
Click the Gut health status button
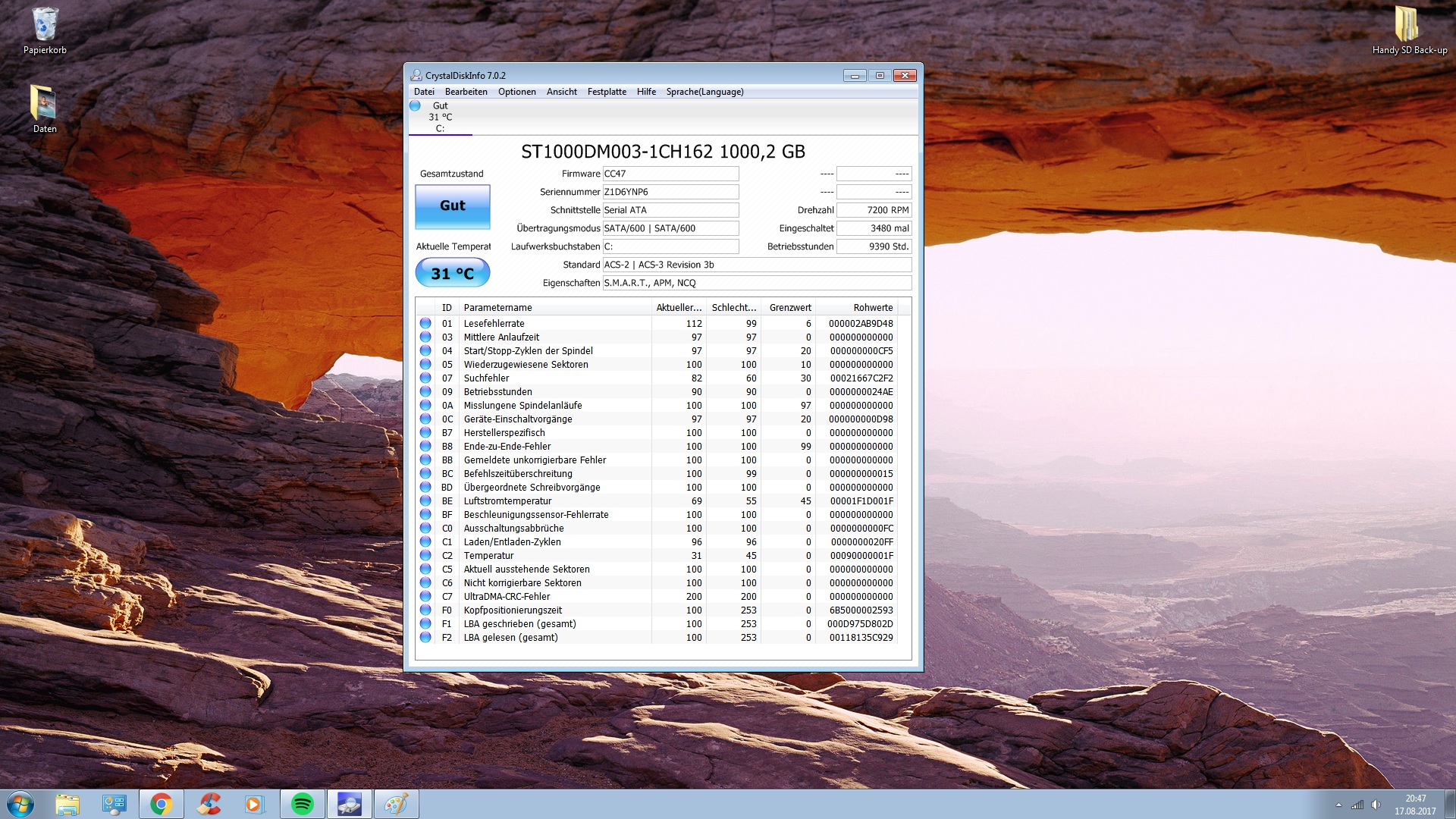(x=453, y=206)
